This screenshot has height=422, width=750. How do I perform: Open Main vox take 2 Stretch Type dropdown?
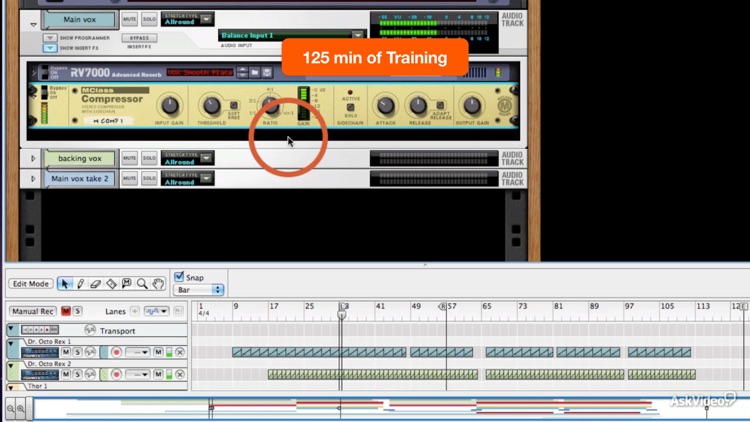pyautogui.click(x=206, y=178)
